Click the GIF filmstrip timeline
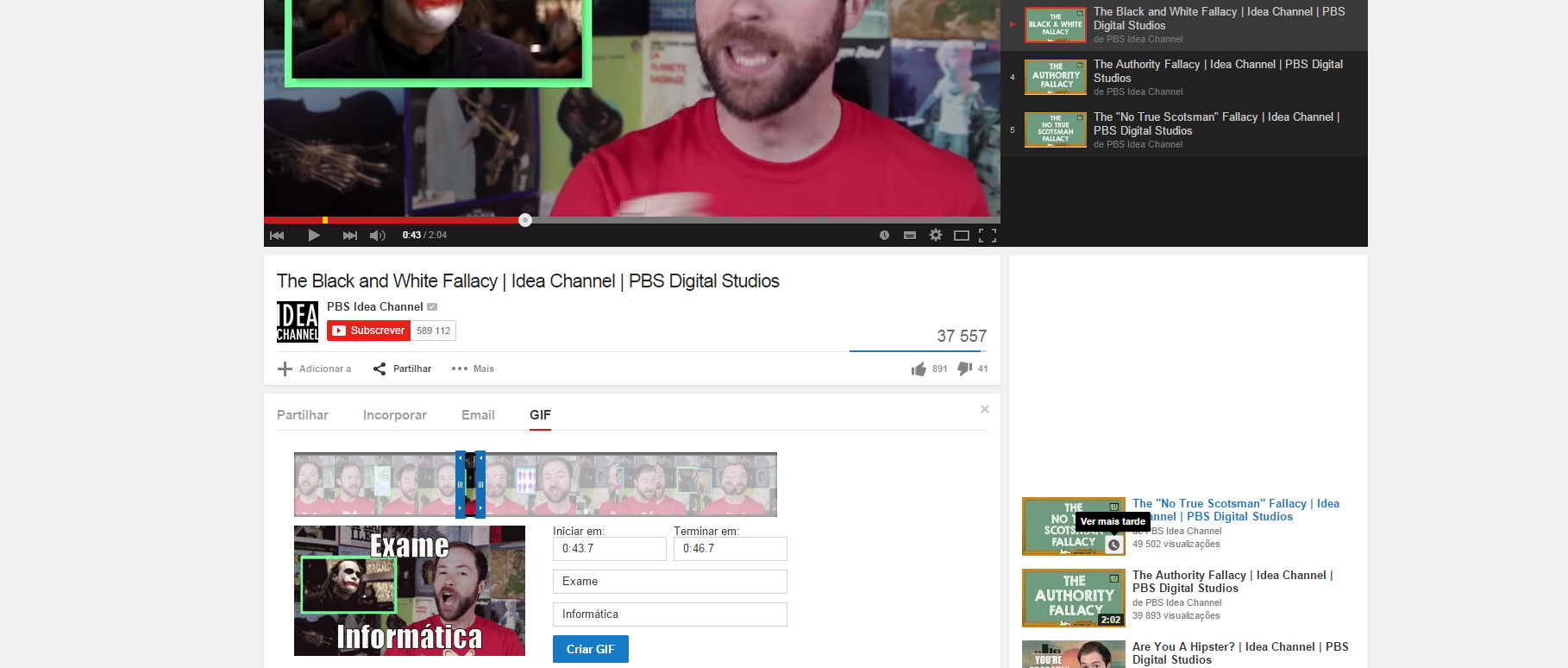The width and height of the screenshot is (1568, 668). pyautogui.click(x=536, y=484)
